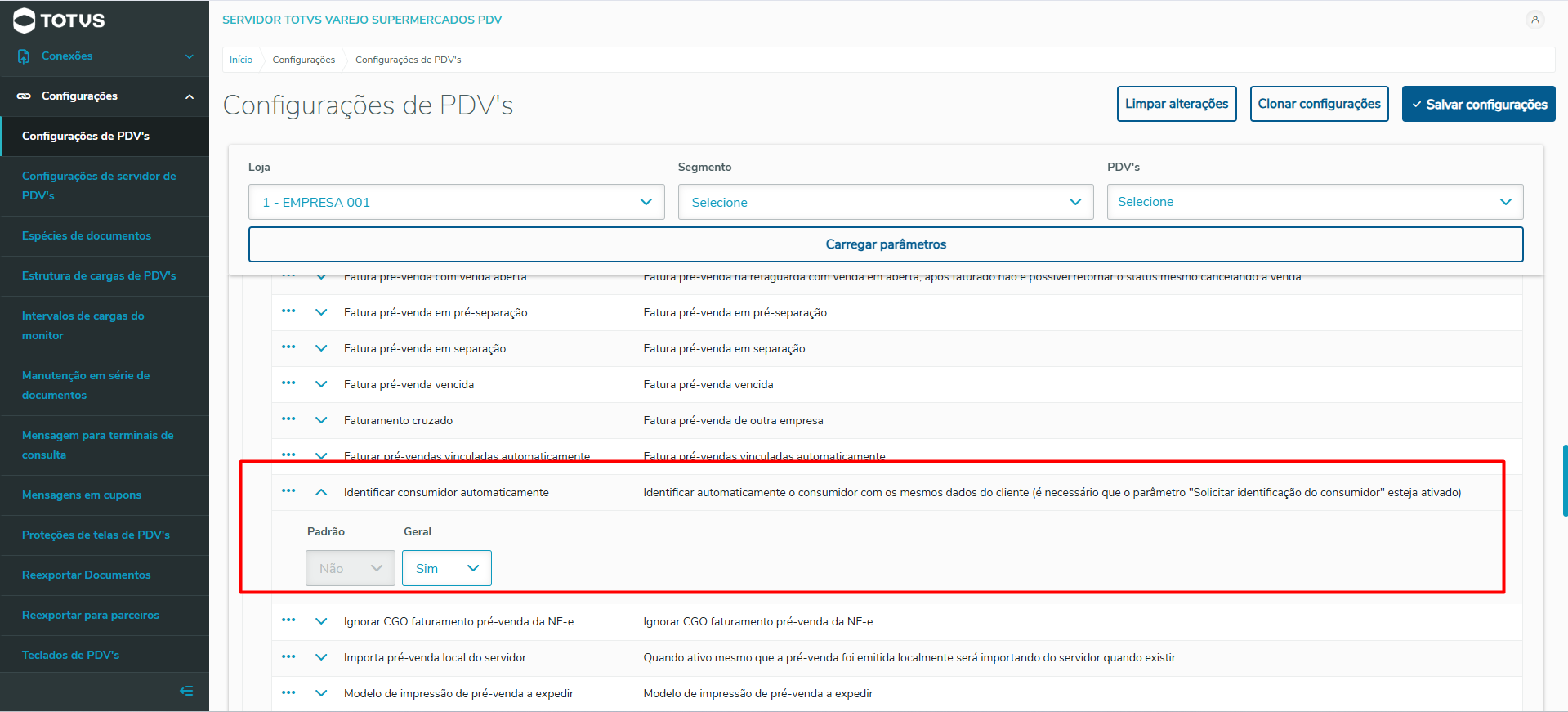Viewport: 1568px width, 712px height.
Task: Open Reexportar Documentos menu item
Action: tap(105, 575)
